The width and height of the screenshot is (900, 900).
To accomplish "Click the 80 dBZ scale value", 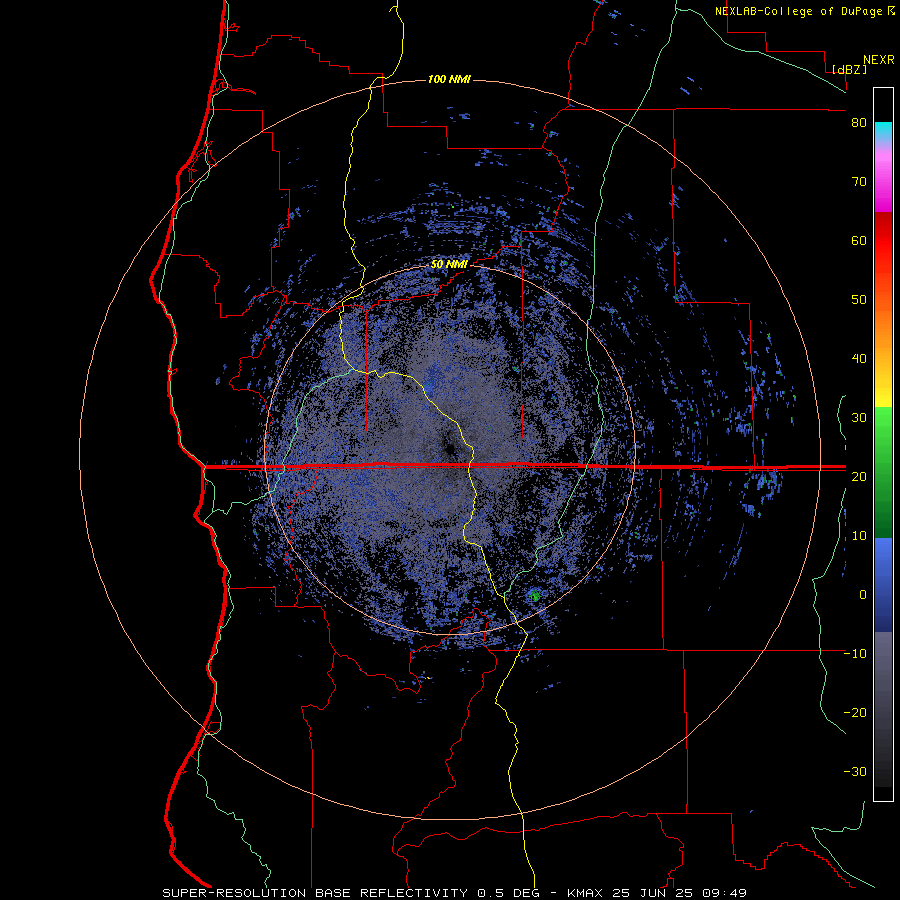I will click(859, 123).
